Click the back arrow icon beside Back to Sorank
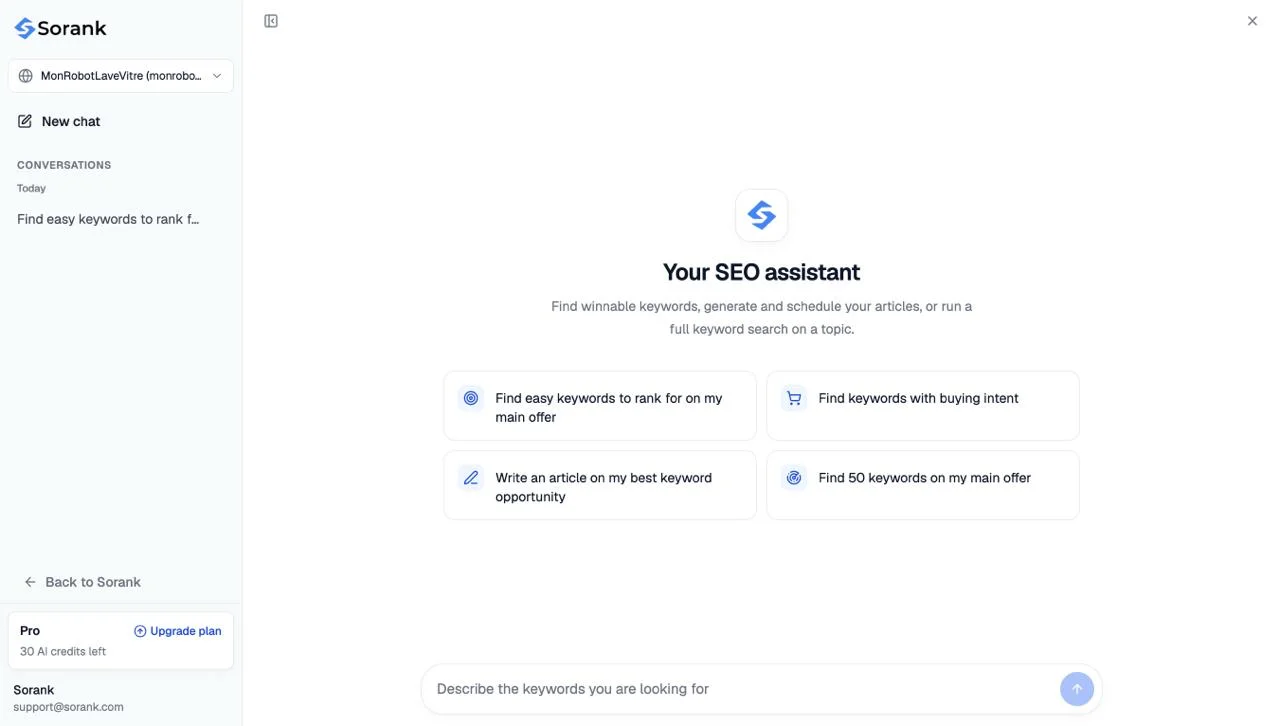Image resolution: width=1280 pixels, height=726 pixels. pyautogui.click(x=30, y=582)
